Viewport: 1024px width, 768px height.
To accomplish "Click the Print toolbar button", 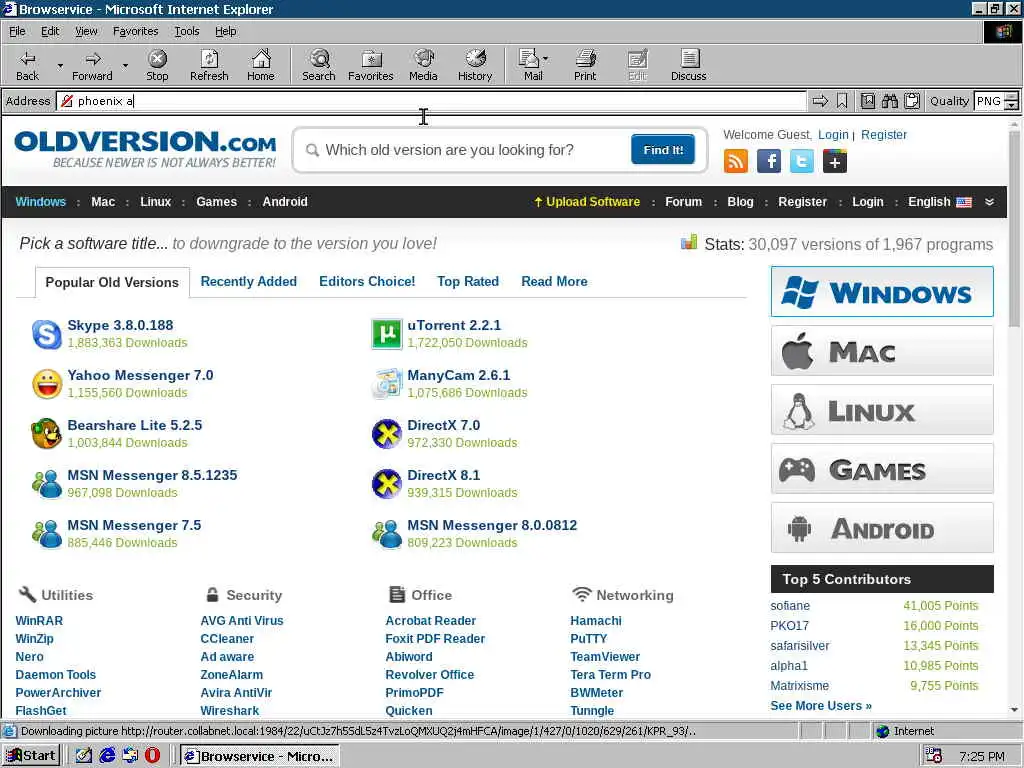I will point(585,65).
